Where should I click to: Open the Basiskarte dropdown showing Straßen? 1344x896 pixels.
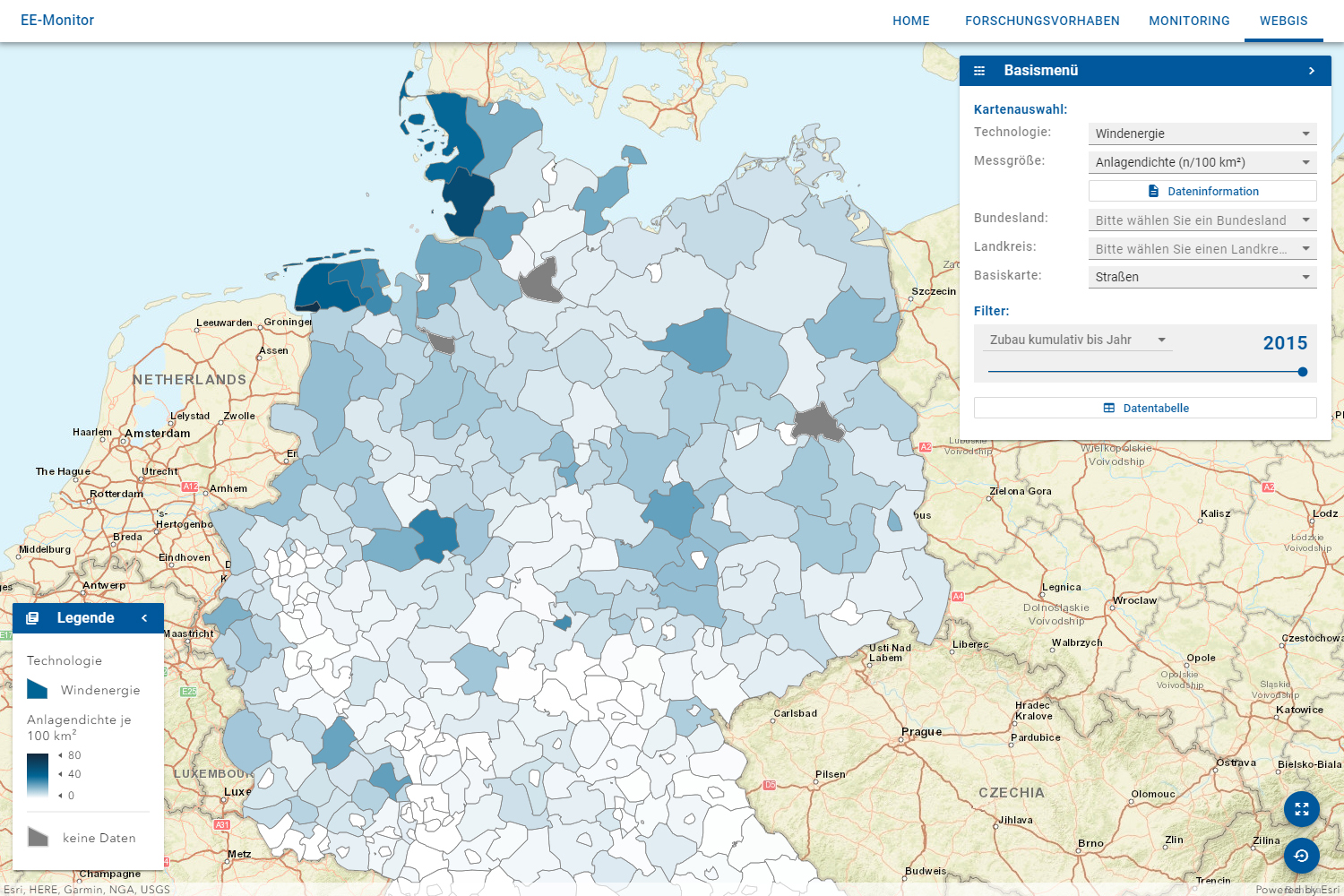tap(1202, 277)
